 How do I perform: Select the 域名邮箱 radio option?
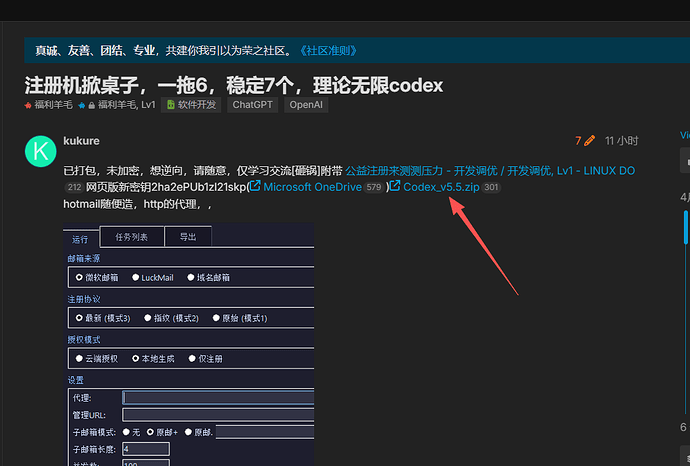click(209, 278)
